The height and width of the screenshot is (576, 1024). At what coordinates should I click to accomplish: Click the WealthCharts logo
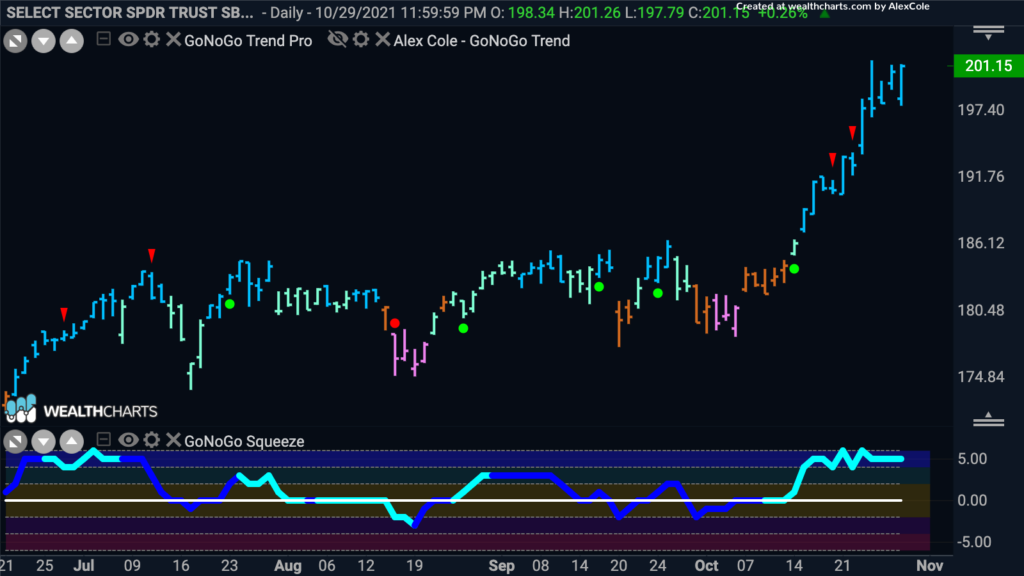tap(81, 409)
